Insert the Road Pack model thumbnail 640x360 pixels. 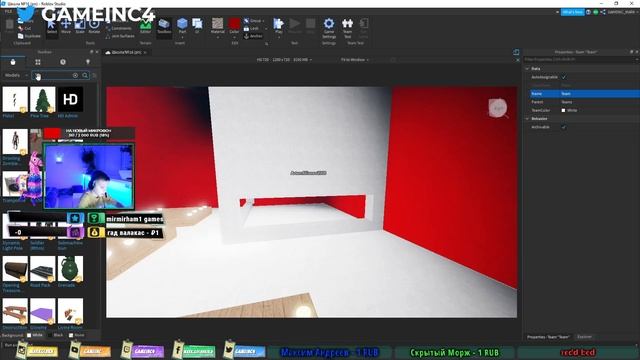click(x=42, y=269)
